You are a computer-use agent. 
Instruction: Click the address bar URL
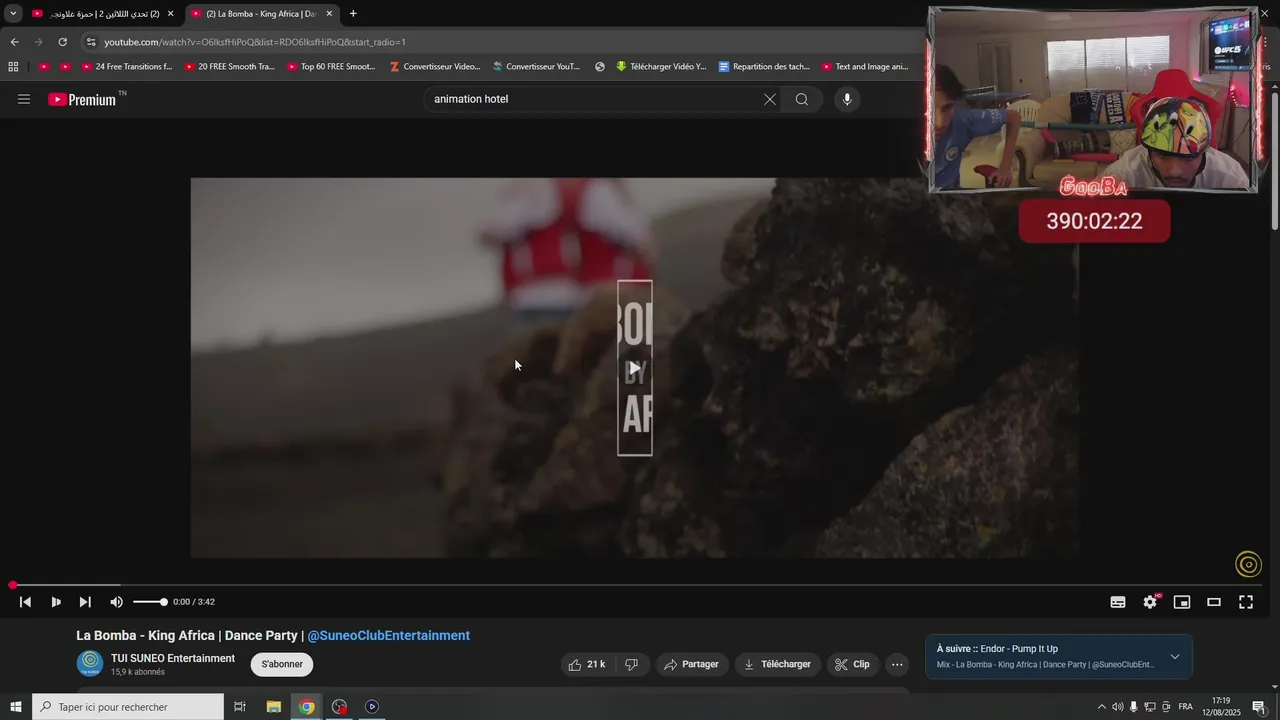click(x=255, y=42)
